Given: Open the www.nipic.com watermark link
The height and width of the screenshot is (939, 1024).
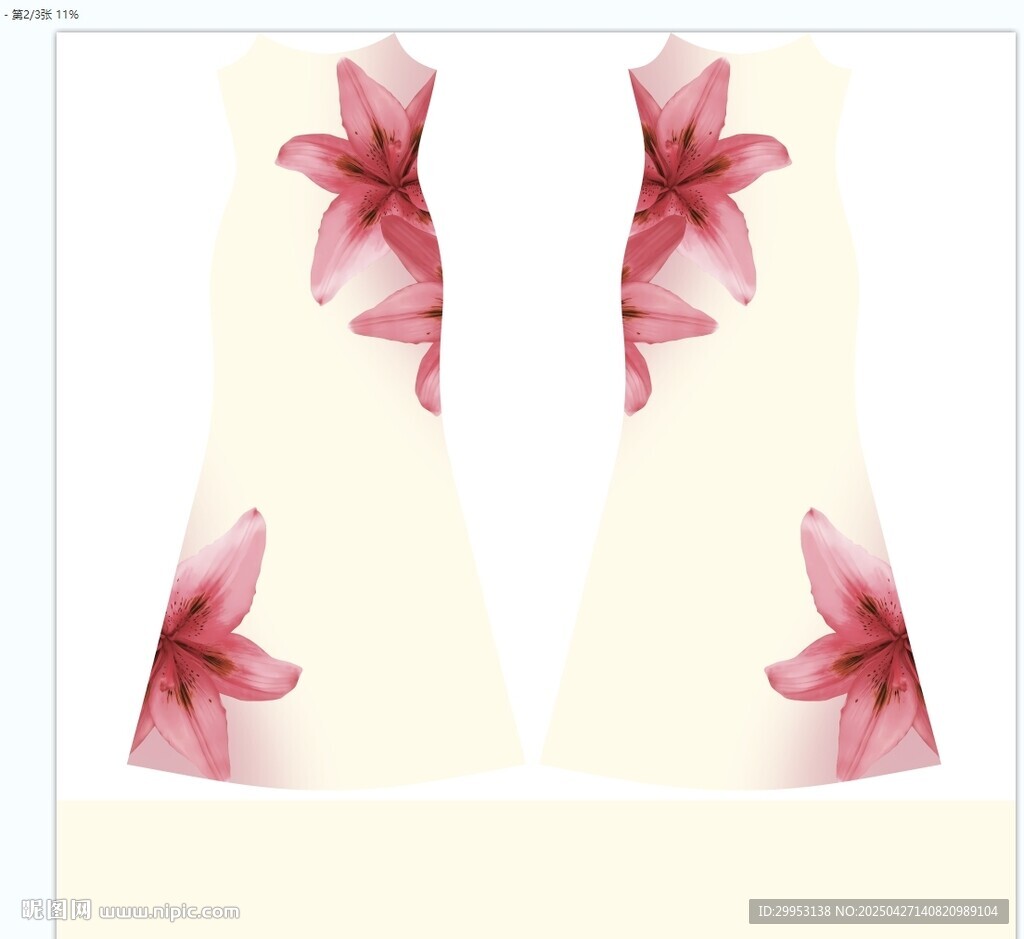Looking at the screenshot, I should pos(169,911).
